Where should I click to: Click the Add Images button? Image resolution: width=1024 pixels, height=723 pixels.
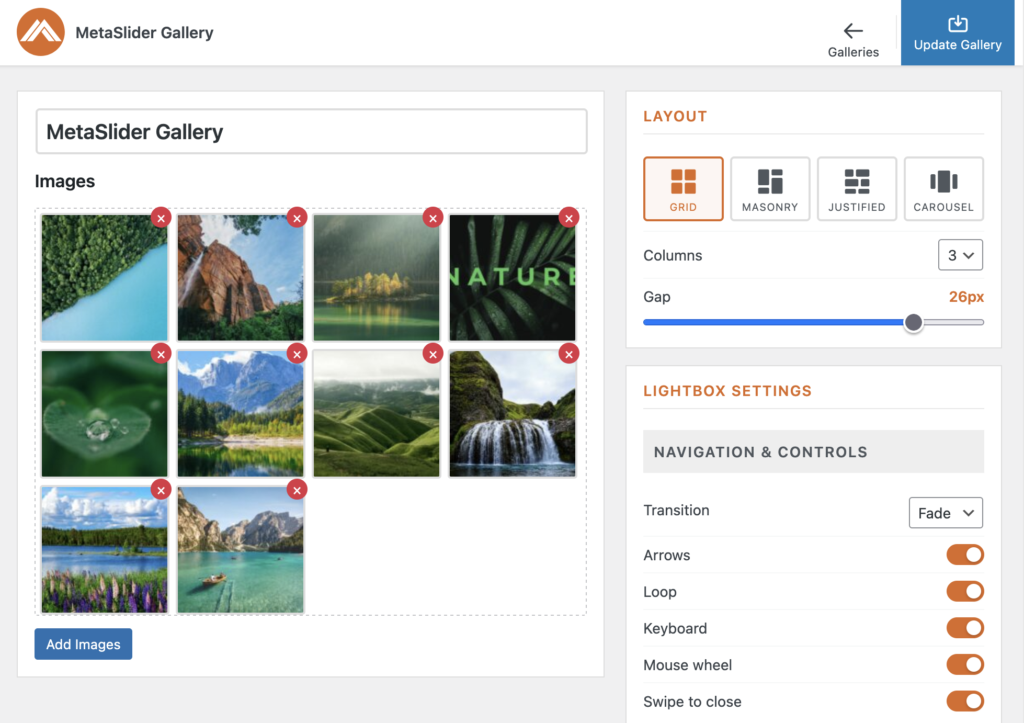point(83,644)
